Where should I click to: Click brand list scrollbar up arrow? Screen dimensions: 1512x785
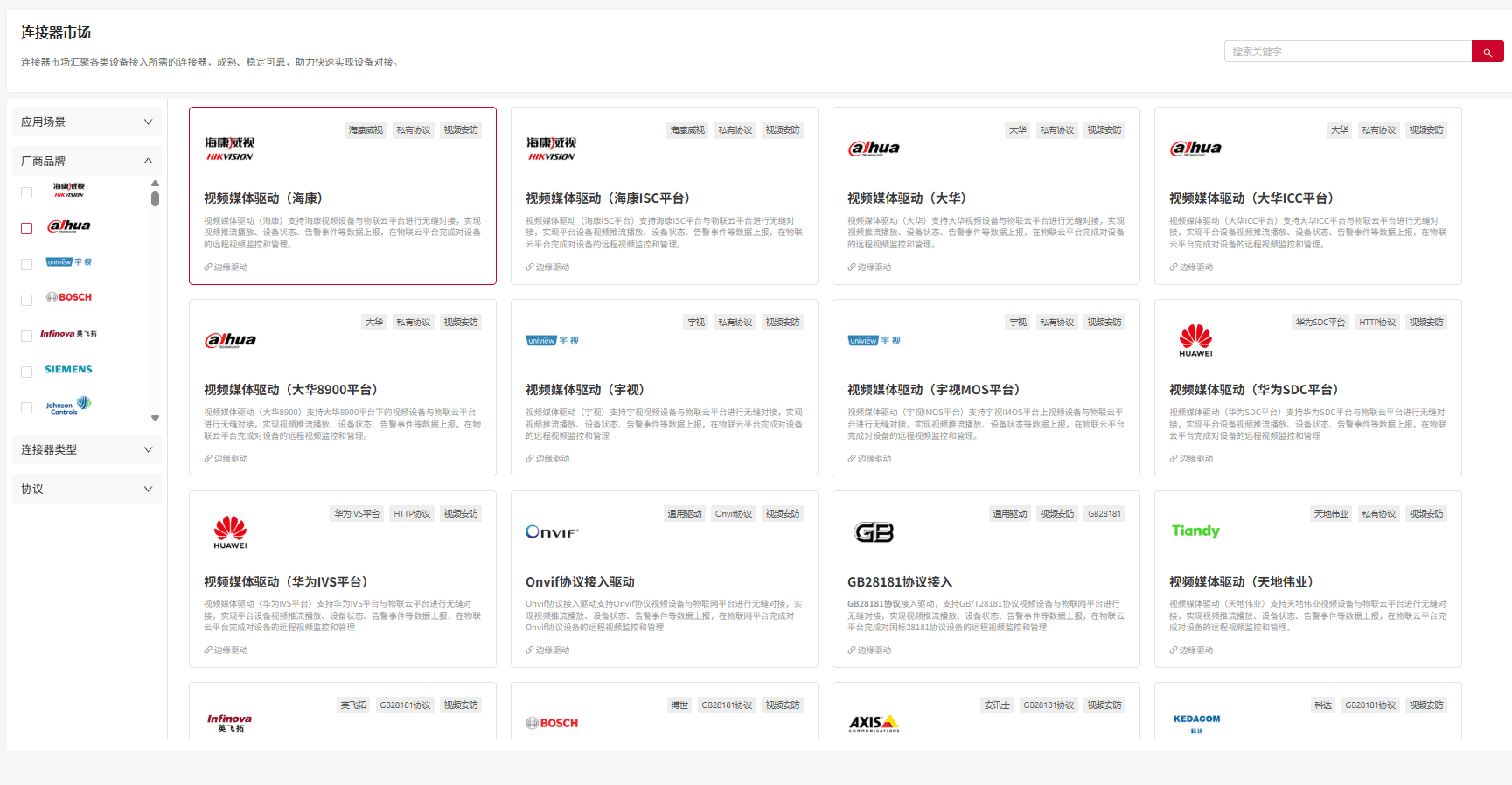tap(155, 183)
